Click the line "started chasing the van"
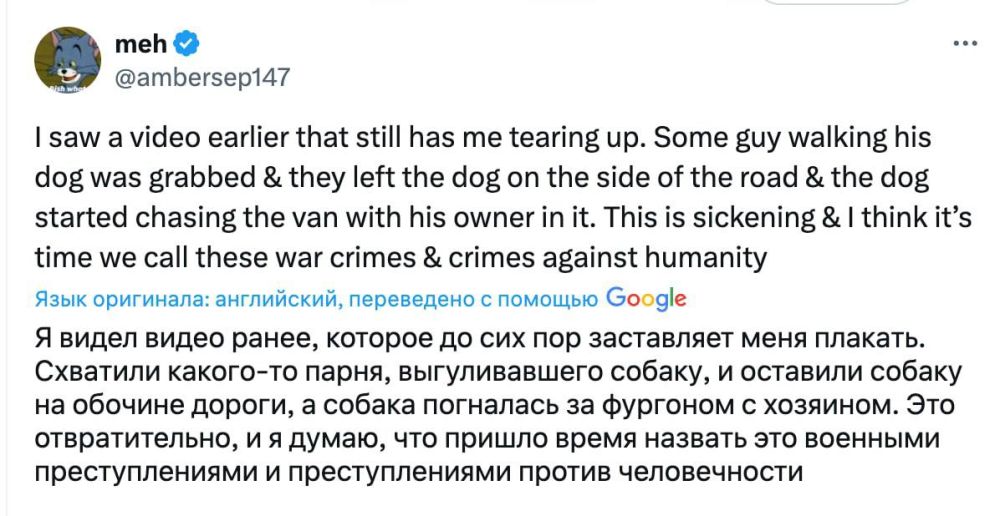The width and height of the screenshot is (1000, 516). [x=503, y=219]
